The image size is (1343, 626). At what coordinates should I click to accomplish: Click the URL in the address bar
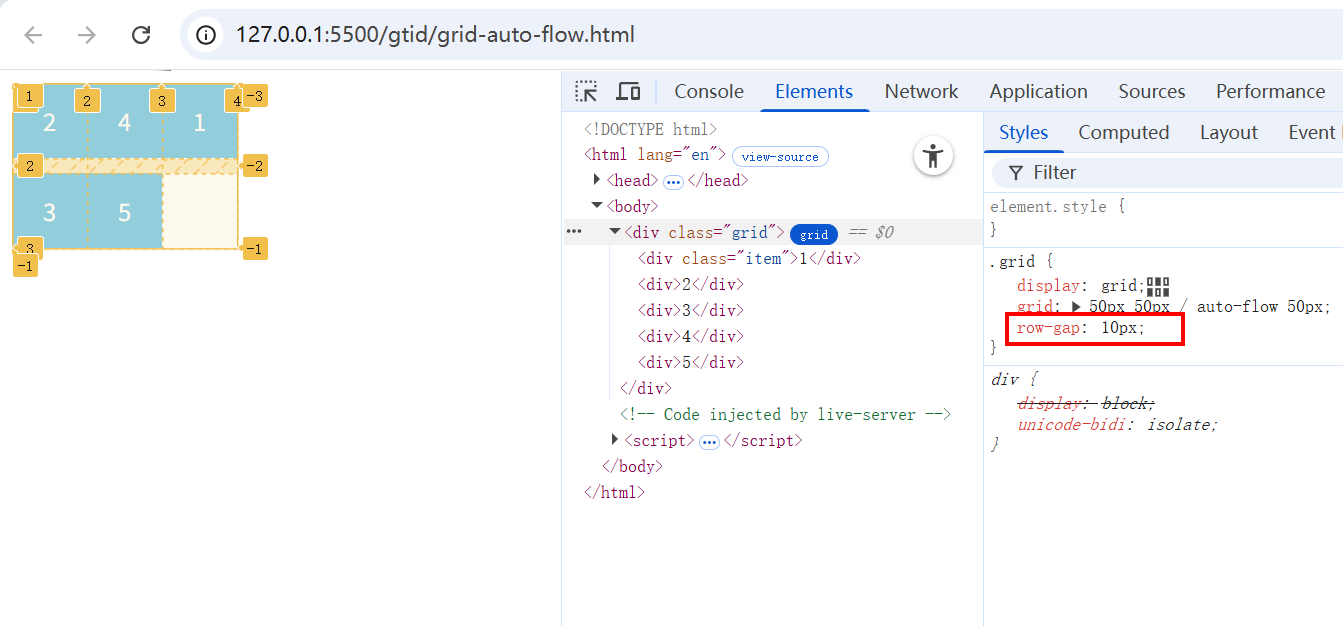(x=435, y=35)
